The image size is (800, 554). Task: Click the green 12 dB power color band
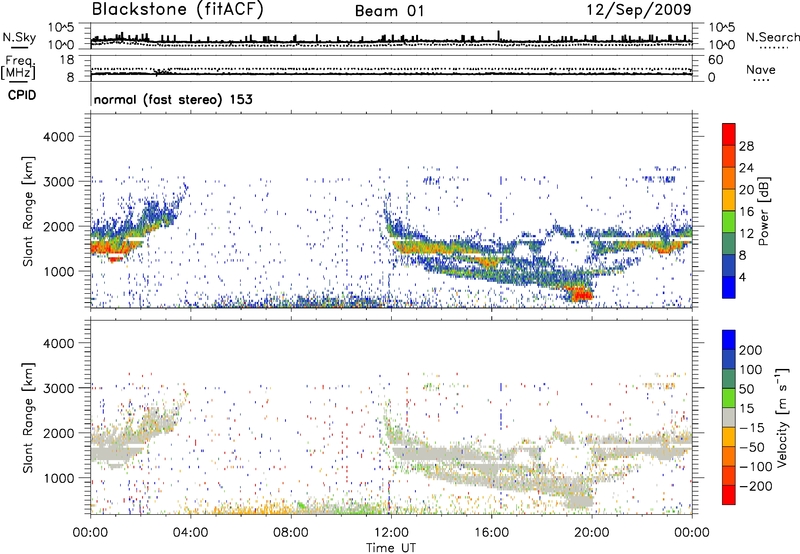click(x=729, y=222)
